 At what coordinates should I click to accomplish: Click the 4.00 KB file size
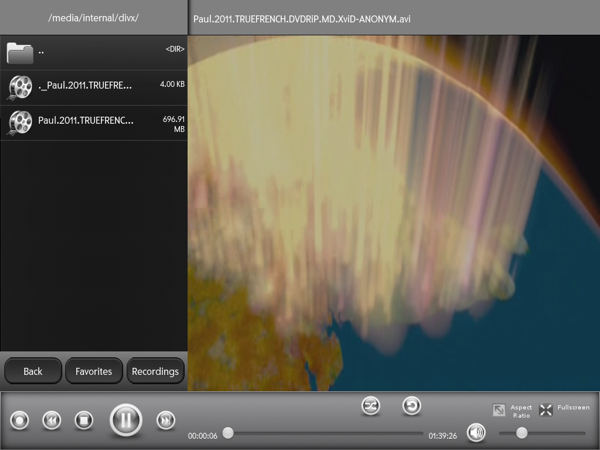click(x=172, y=84)
